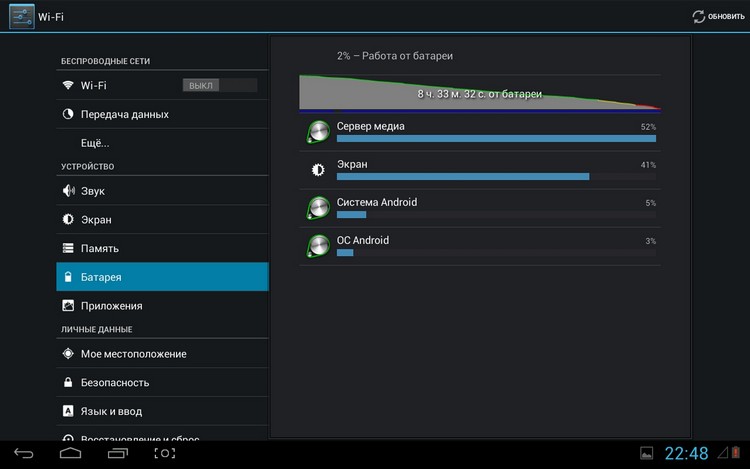Viewport: 750px width, 469px height.
Task: Toggle the Wi-Fi ВЫКЛ switch
Action: tap(220, 85)
